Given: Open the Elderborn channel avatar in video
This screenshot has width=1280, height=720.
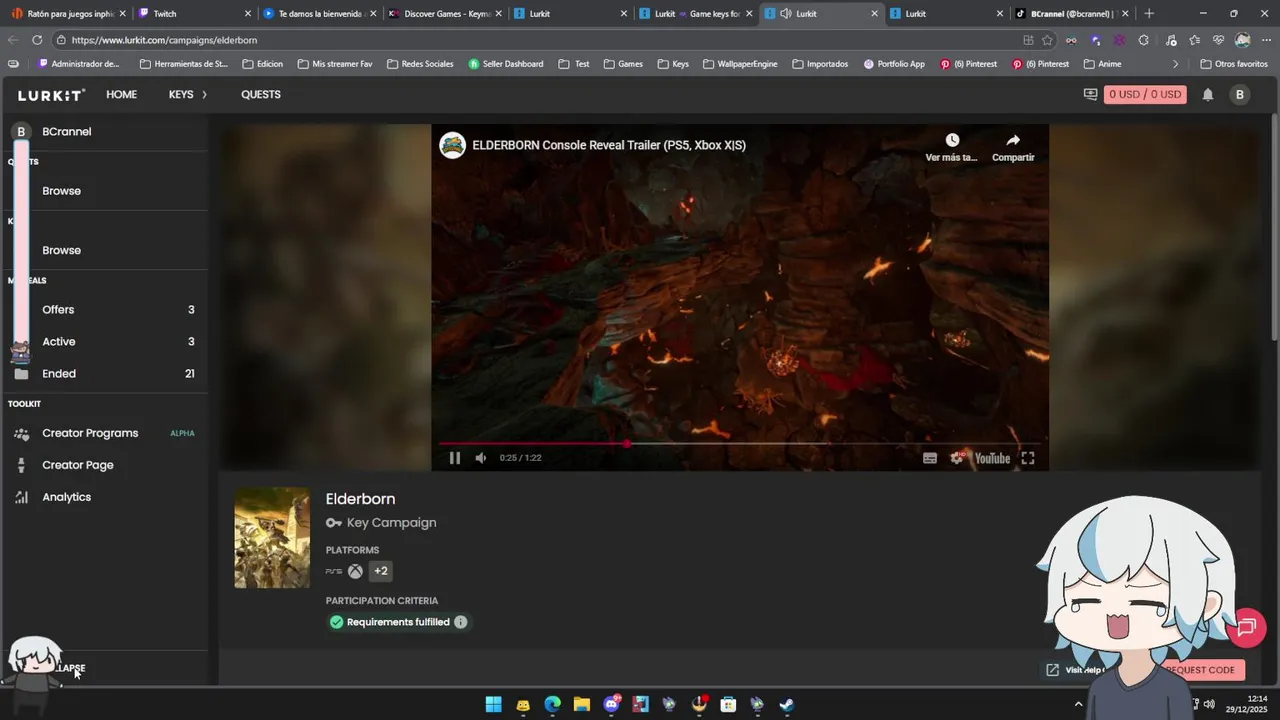Looking at the screenshot, I should coord(453,145).
